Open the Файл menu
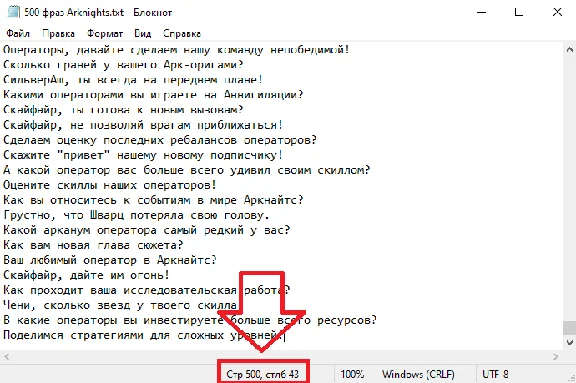Image resolution: width=576 pixels, height=383 pixels. (x=18, y=34)
